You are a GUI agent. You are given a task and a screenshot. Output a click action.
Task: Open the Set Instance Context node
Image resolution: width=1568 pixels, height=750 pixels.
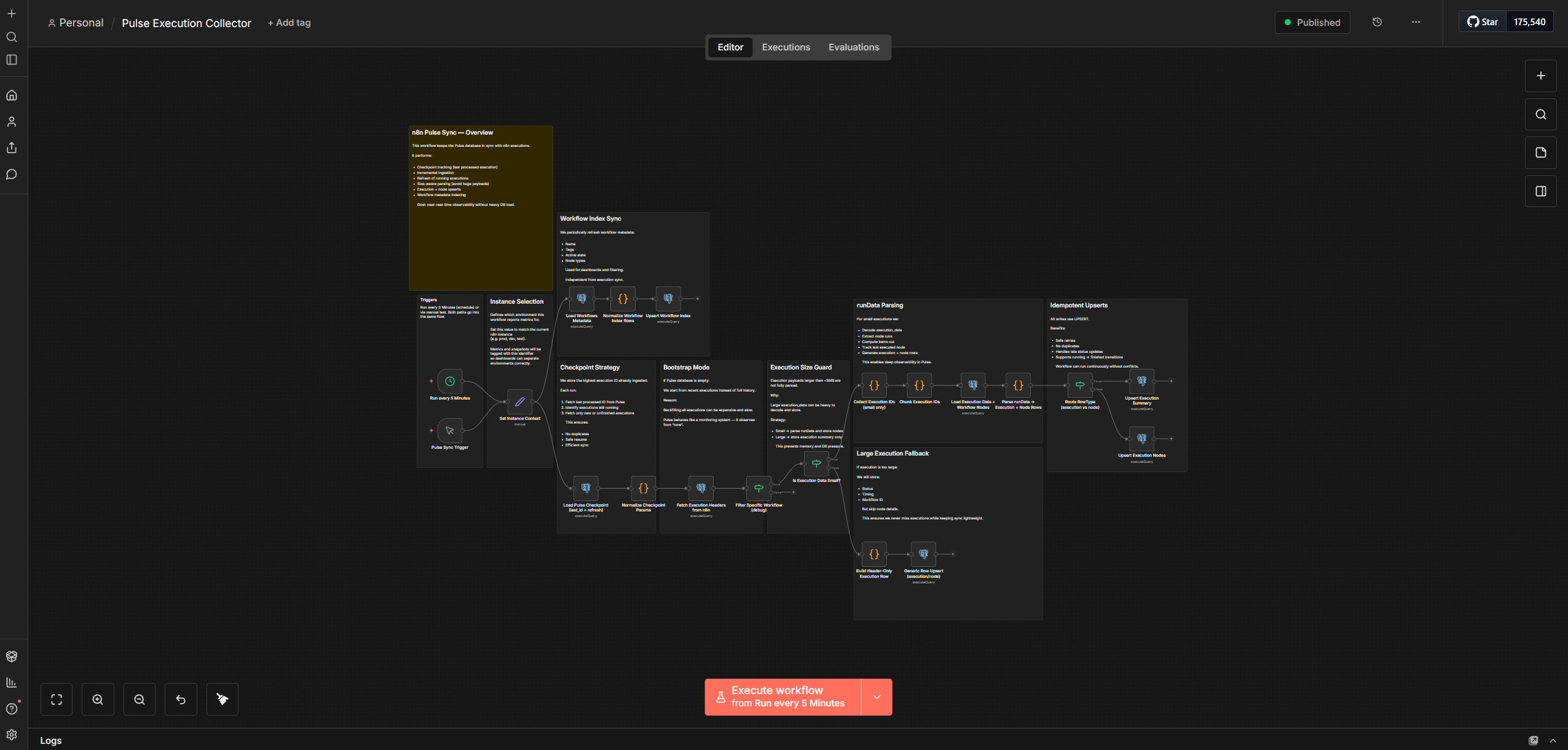[519, 401]
